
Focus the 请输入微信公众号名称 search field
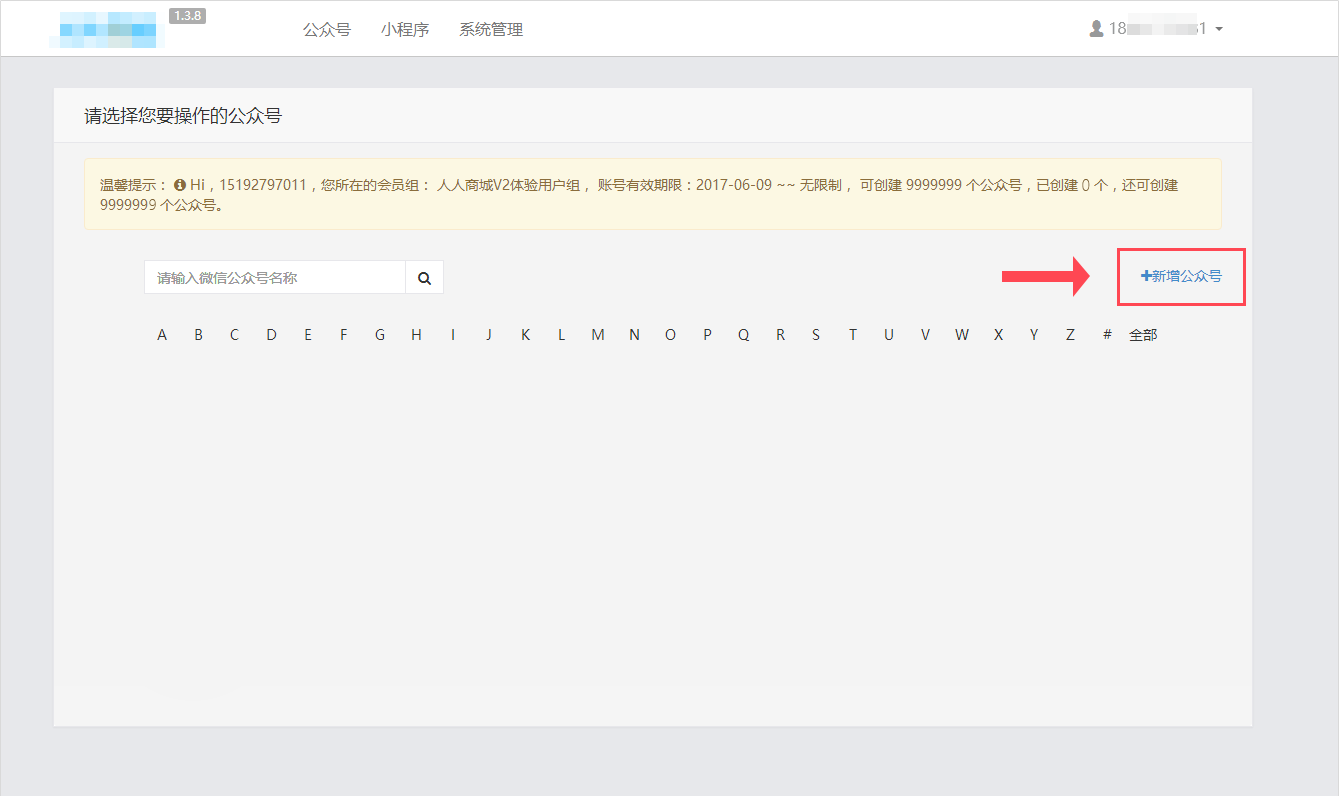(275, 278)
